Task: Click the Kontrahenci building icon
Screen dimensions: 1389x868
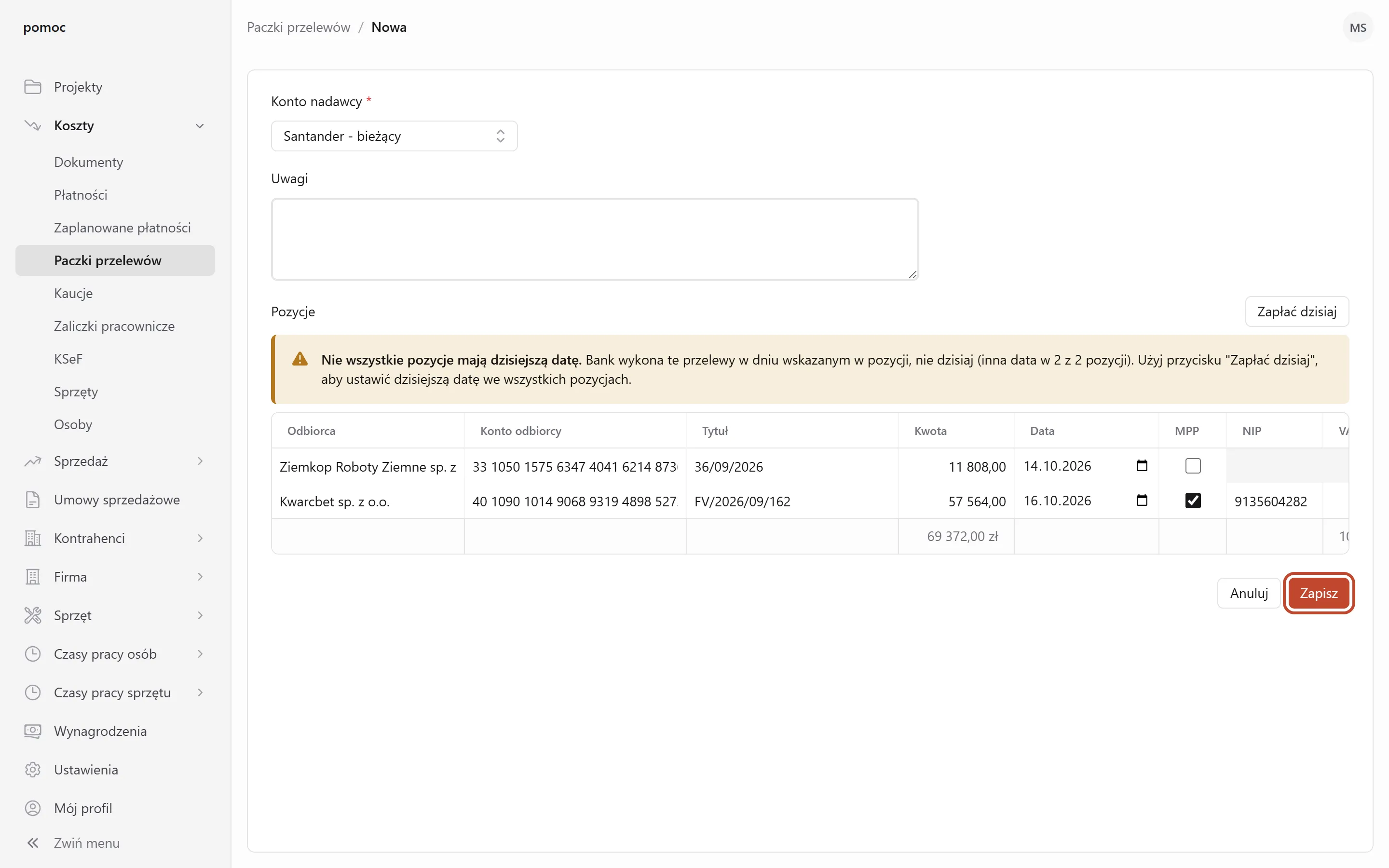Action: (x=33, y=538)
